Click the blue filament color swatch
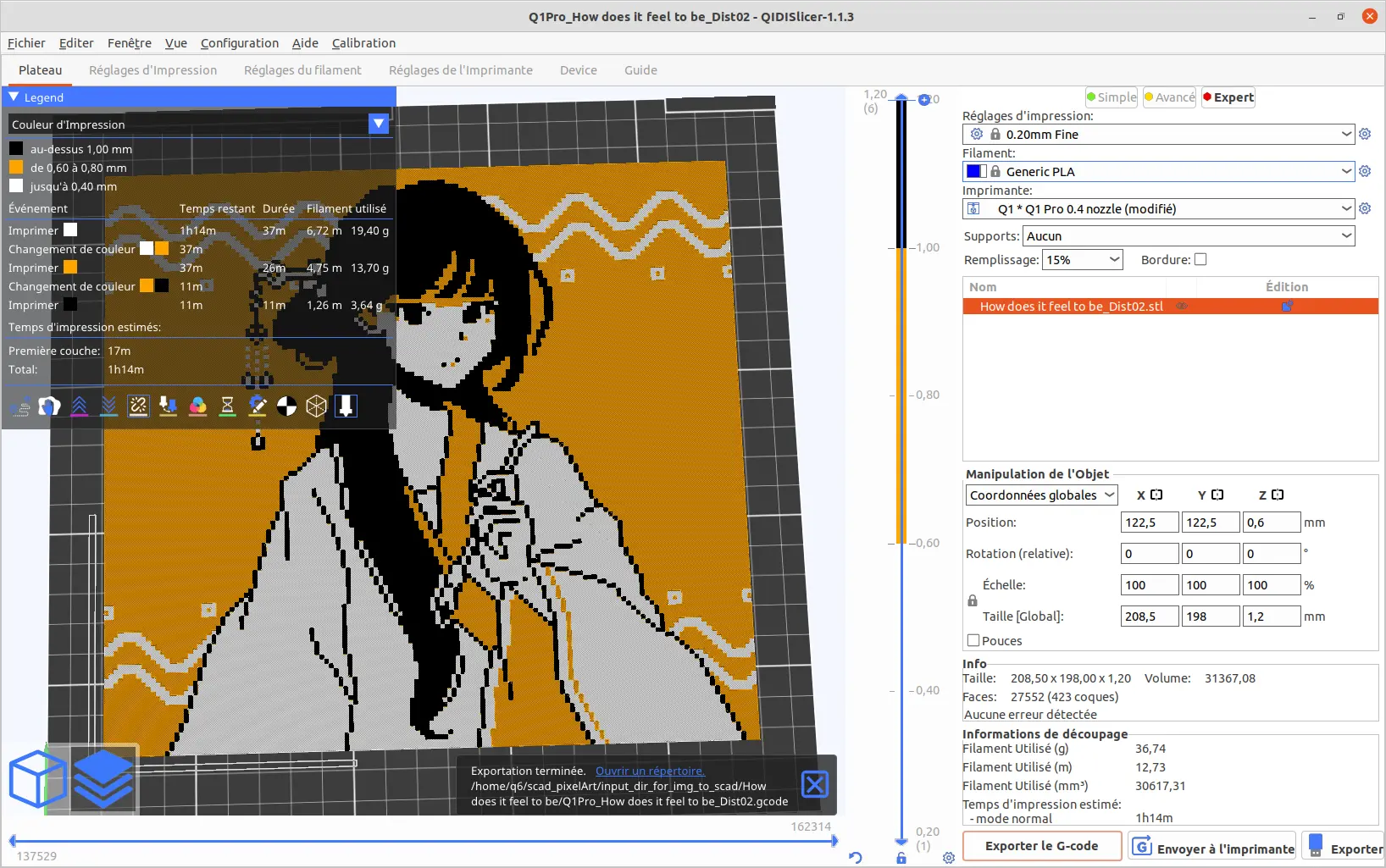1386x868 pixels. coord(974,171)
